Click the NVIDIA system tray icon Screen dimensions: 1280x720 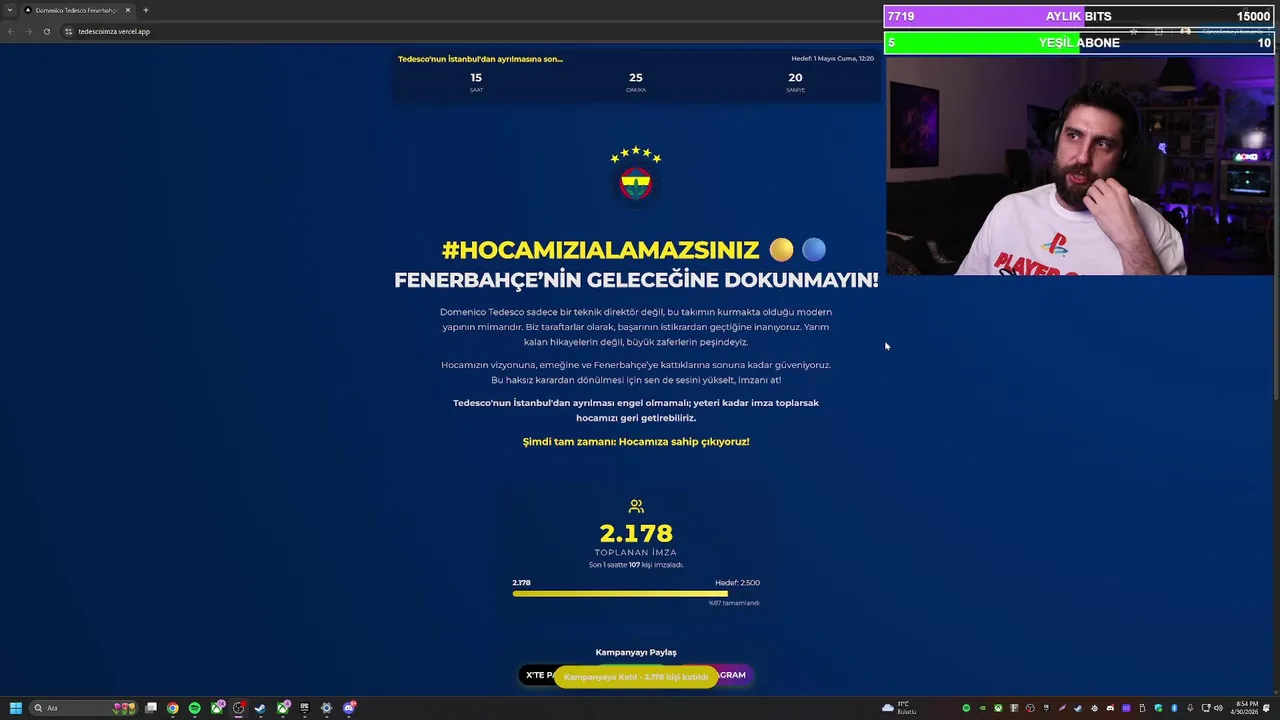[x=982, y=708]
